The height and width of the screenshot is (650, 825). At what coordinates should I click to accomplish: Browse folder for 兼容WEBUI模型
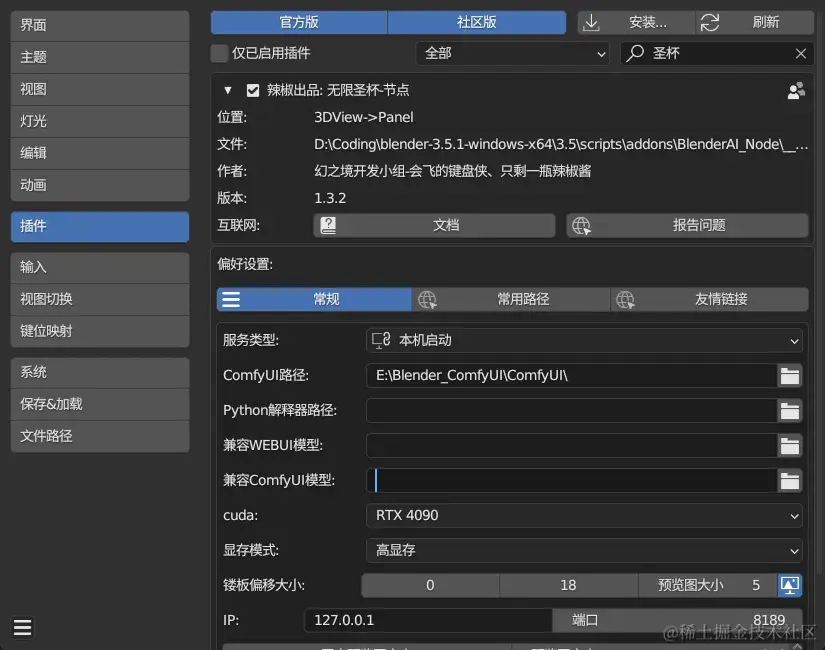[x=790, y=446]
